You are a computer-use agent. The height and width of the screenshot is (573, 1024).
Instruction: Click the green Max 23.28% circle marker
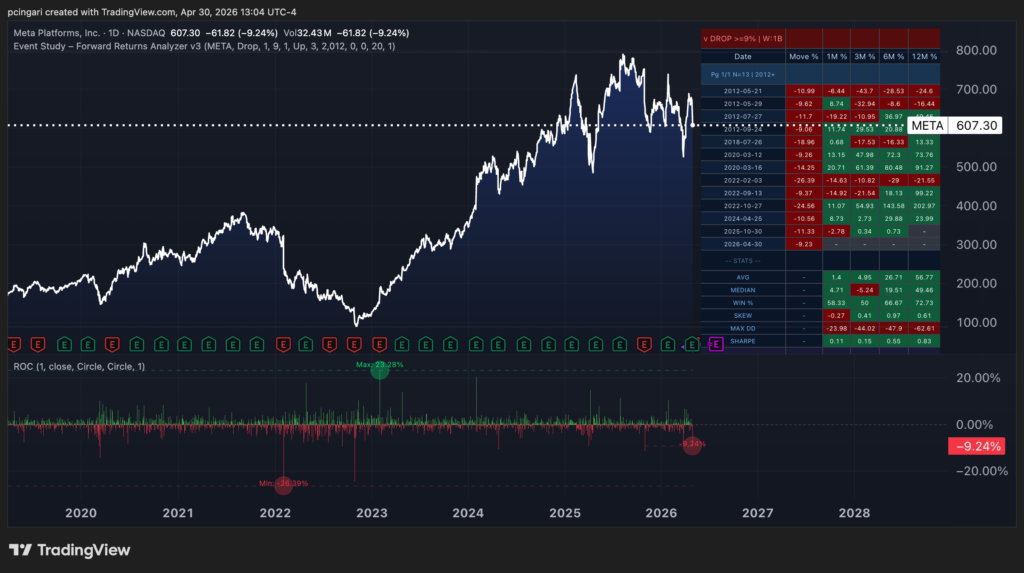click(x=380, y=370)
